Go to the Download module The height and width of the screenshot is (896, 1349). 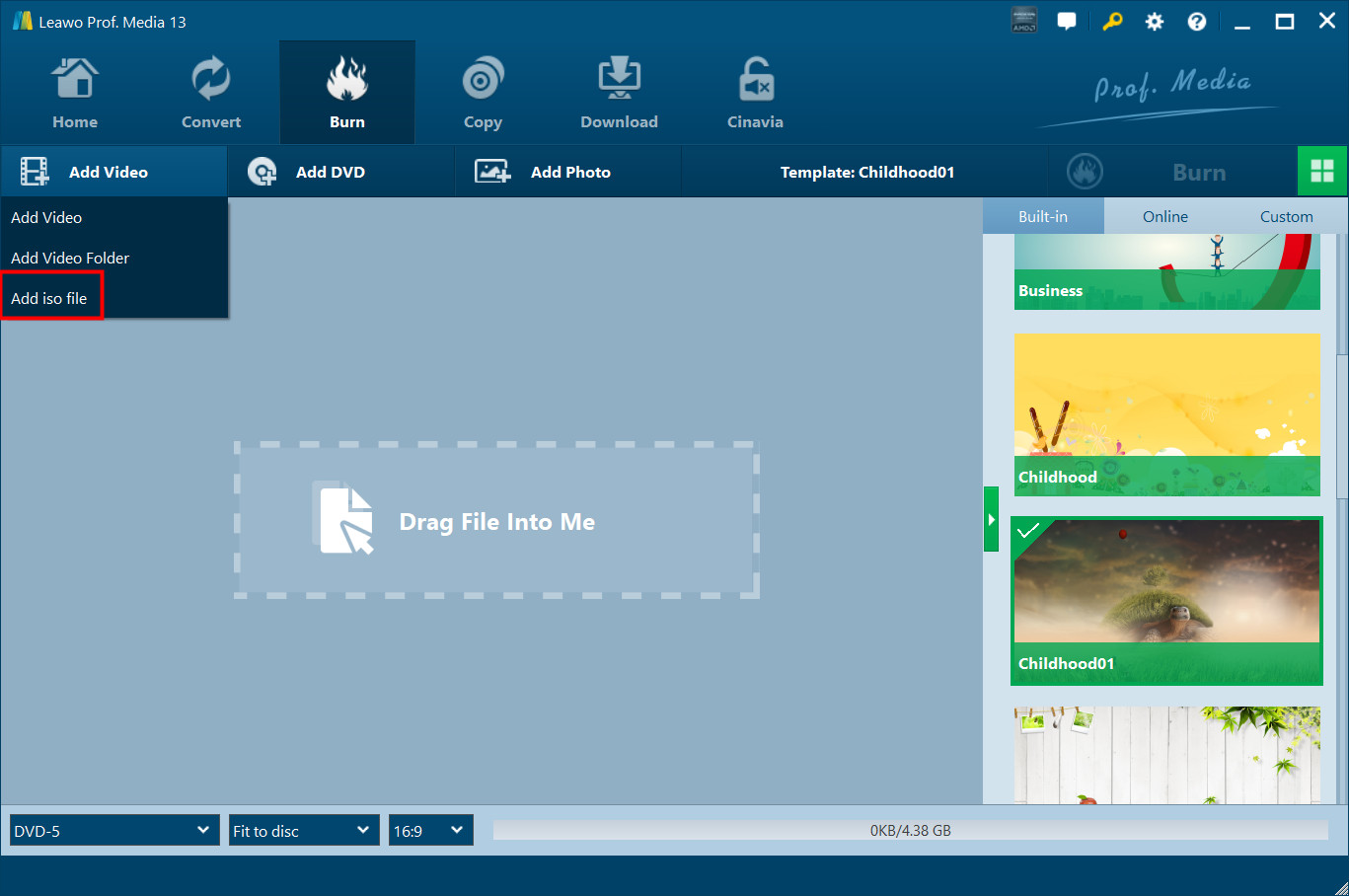point(619,95)
